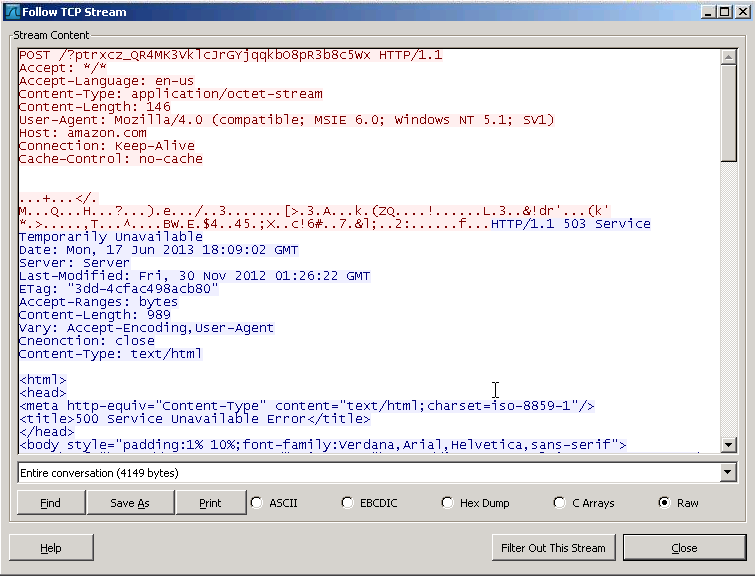Viewport: 755px width, 580px height.
Task: Click Save As to export stream
Action: click(130, 503)
